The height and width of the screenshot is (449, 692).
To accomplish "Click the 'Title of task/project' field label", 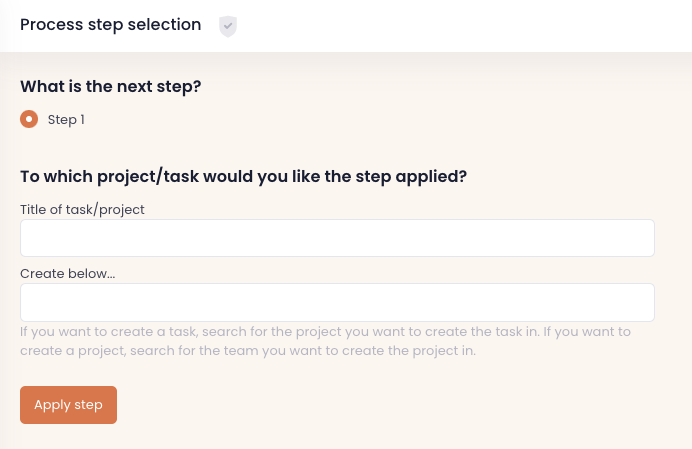I will coord(82,209).
